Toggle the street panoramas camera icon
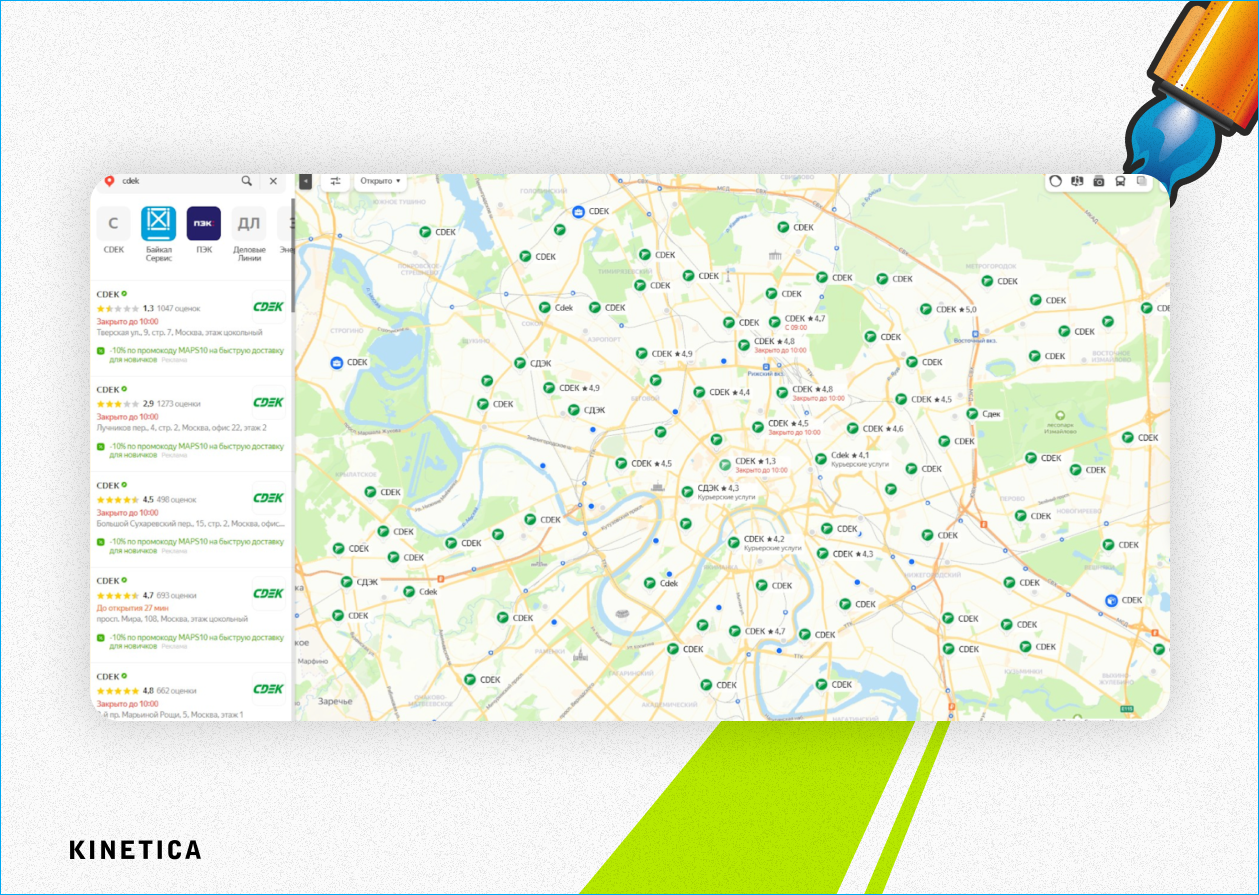This screenshot has height=895, width=1259. [1099, 181]
